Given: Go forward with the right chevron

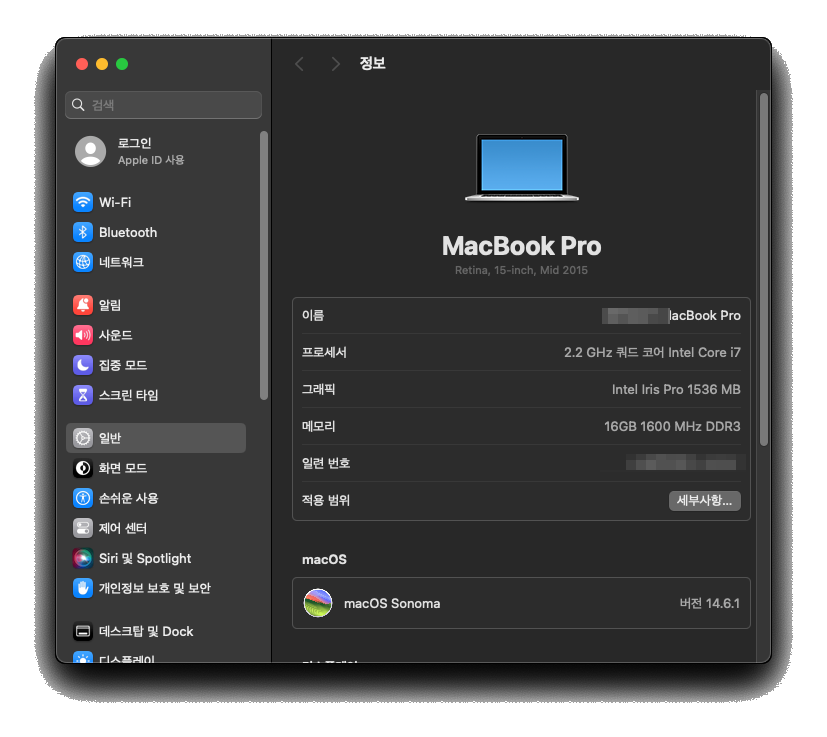Looking at the screenshot, I should [335, 64].
